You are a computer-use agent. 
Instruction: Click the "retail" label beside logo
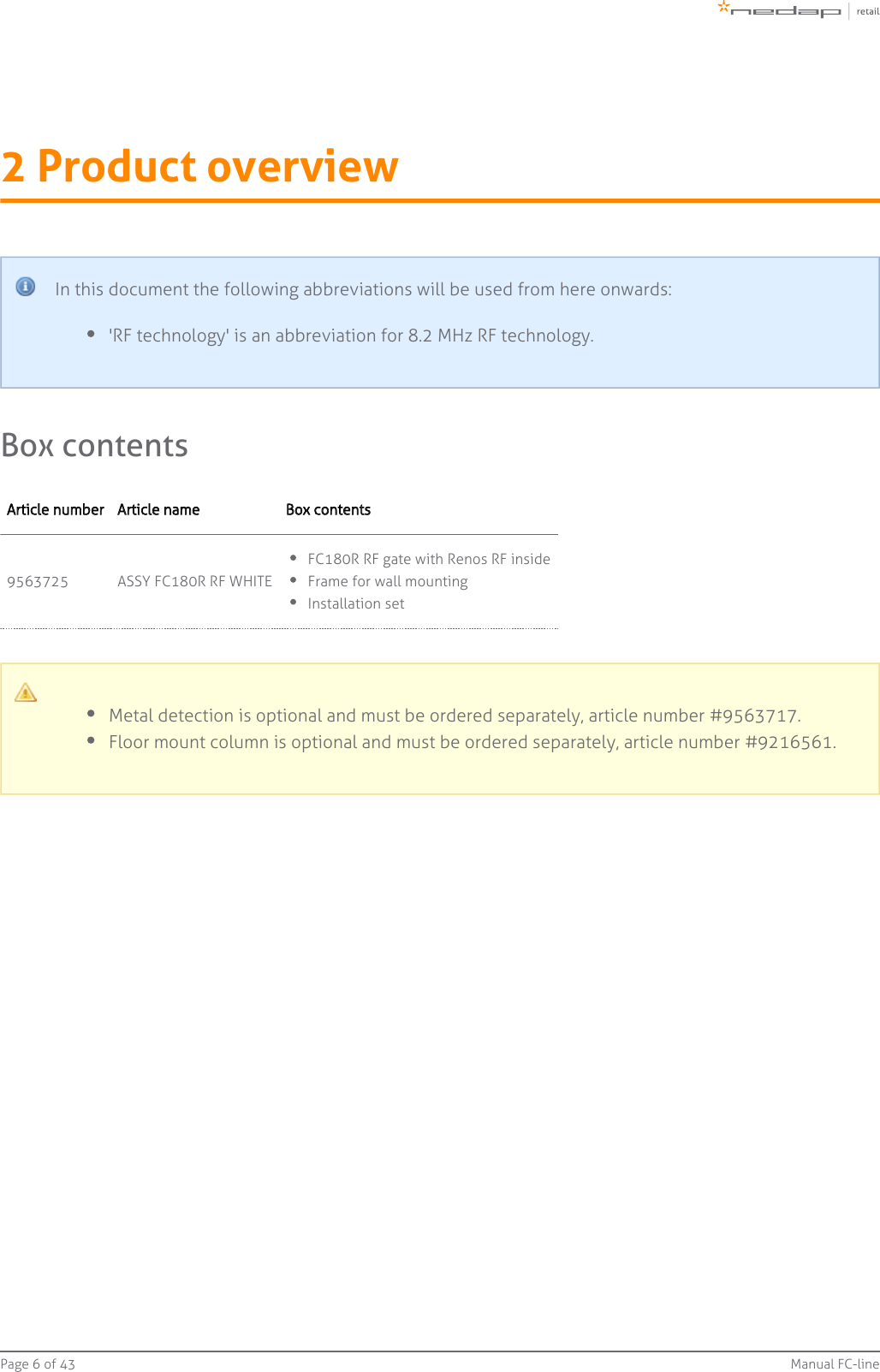click(867, 11)
